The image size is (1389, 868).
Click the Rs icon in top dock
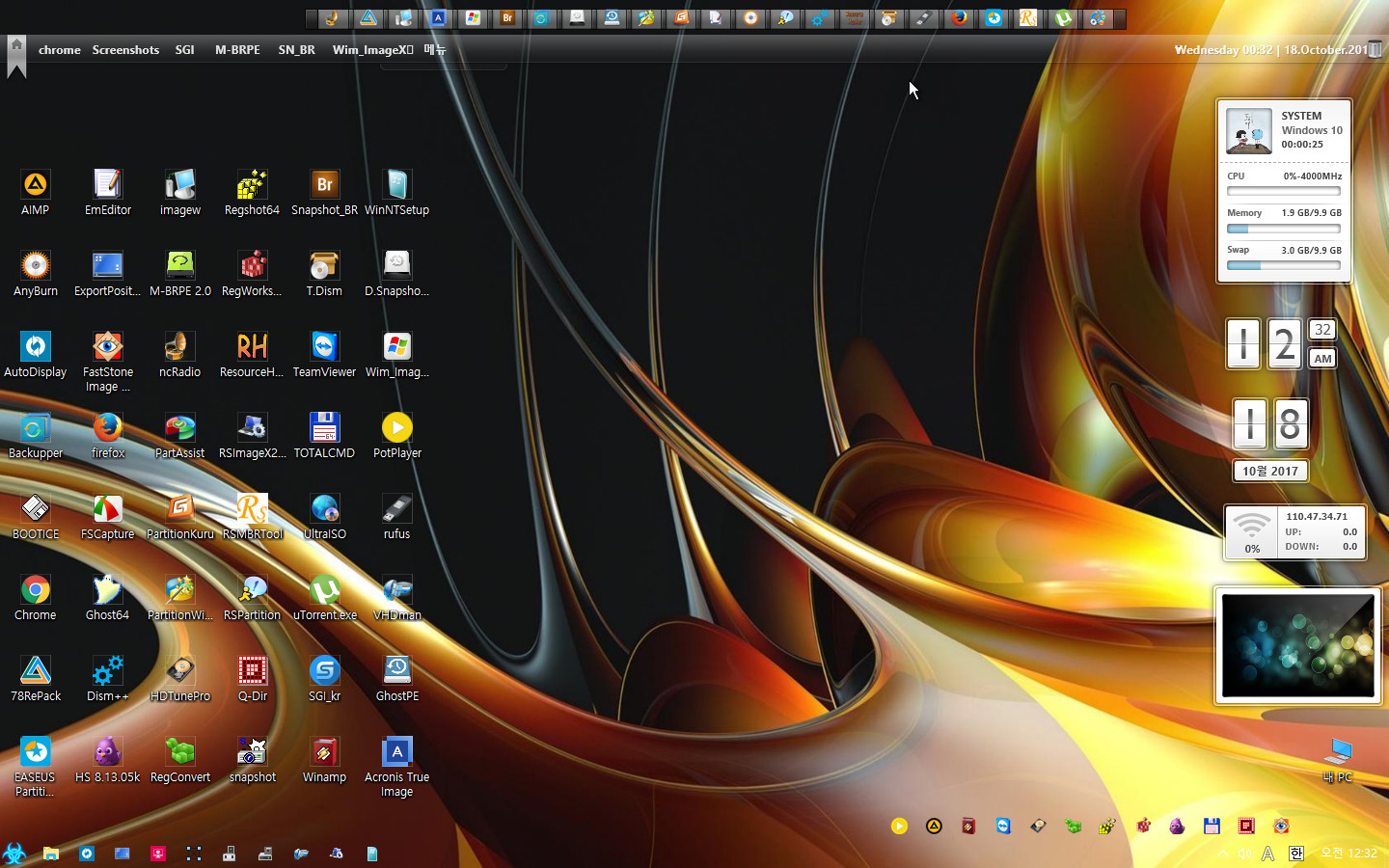point(1028,17)
